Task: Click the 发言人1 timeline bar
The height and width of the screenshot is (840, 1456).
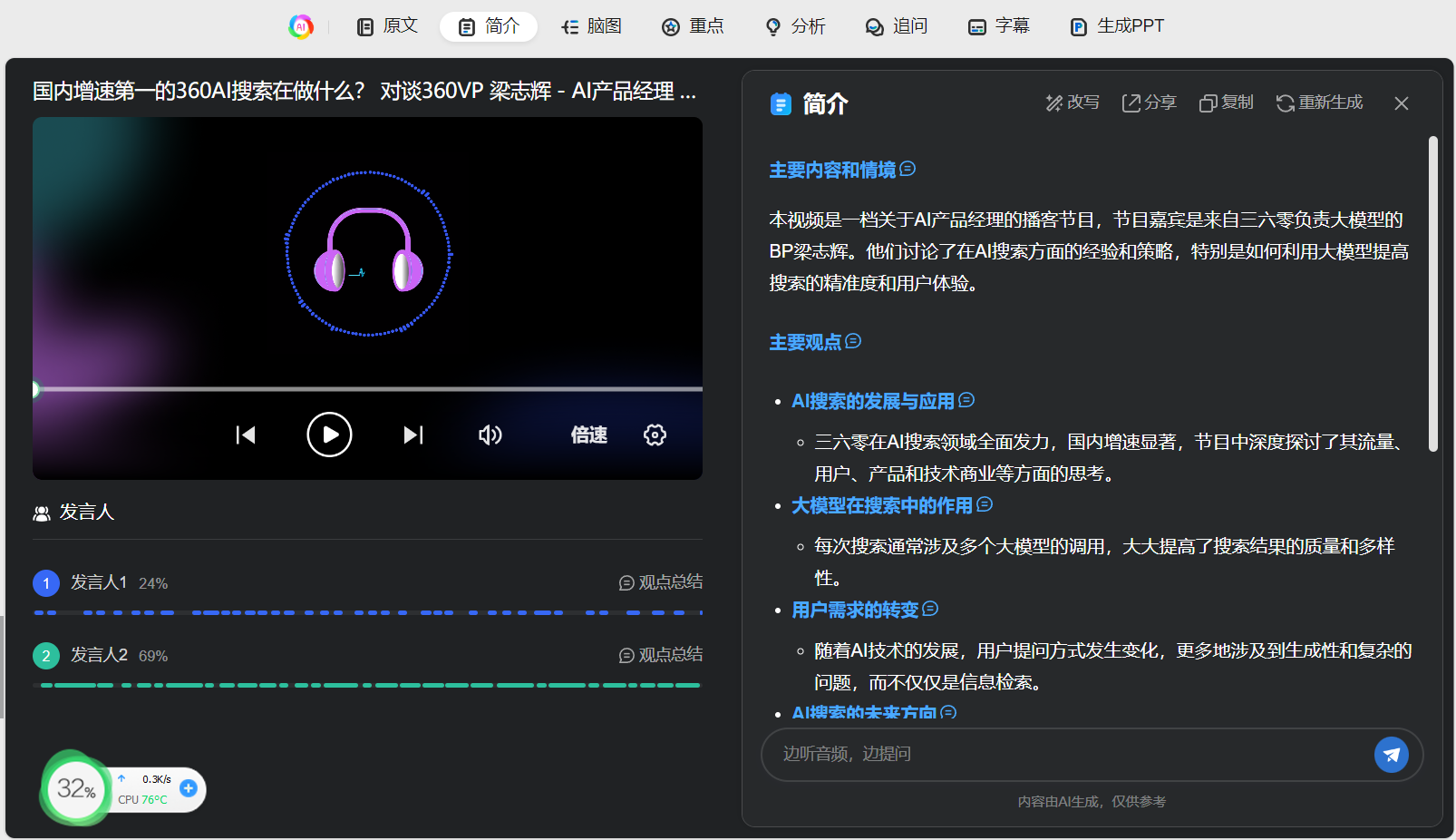Action: [x=367, y=613]
